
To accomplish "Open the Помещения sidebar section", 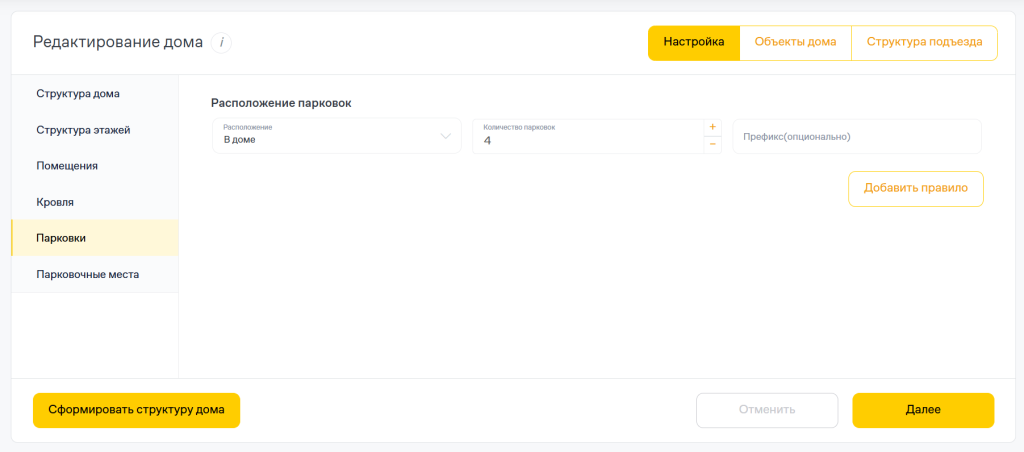I will pyautogui.click(x=95, y=166).
